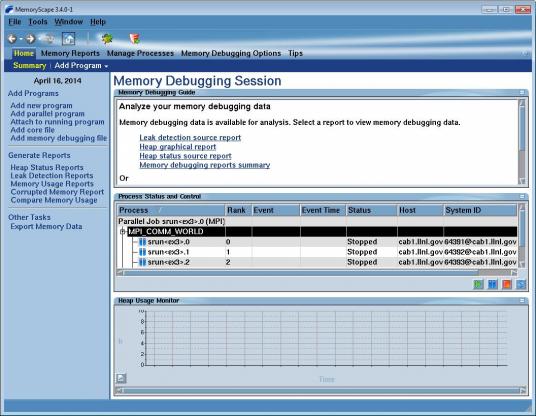Click the process icon of srun<ex3>.1
Image resolution: width=536 pixels, height=416 pixels.
coord(143,252)
